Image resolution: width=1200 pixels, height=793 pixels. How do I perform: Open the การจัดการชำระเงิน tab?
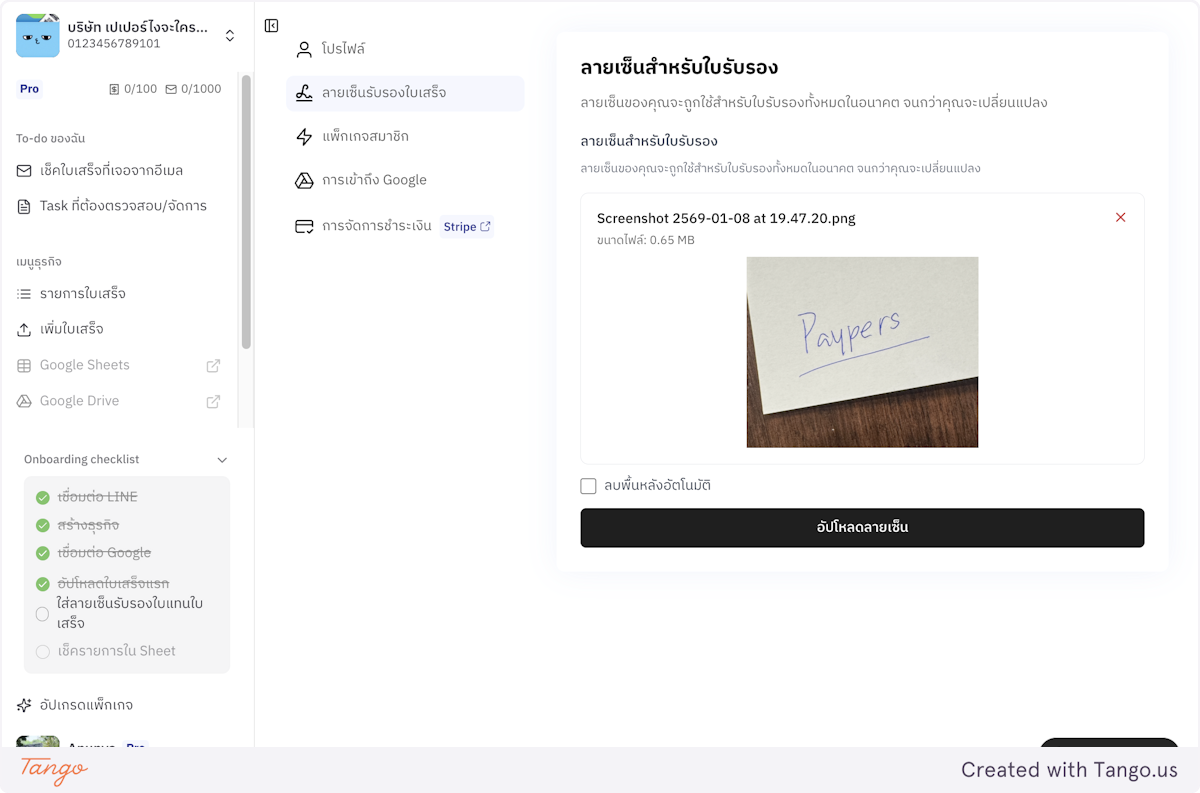(377, 226)
